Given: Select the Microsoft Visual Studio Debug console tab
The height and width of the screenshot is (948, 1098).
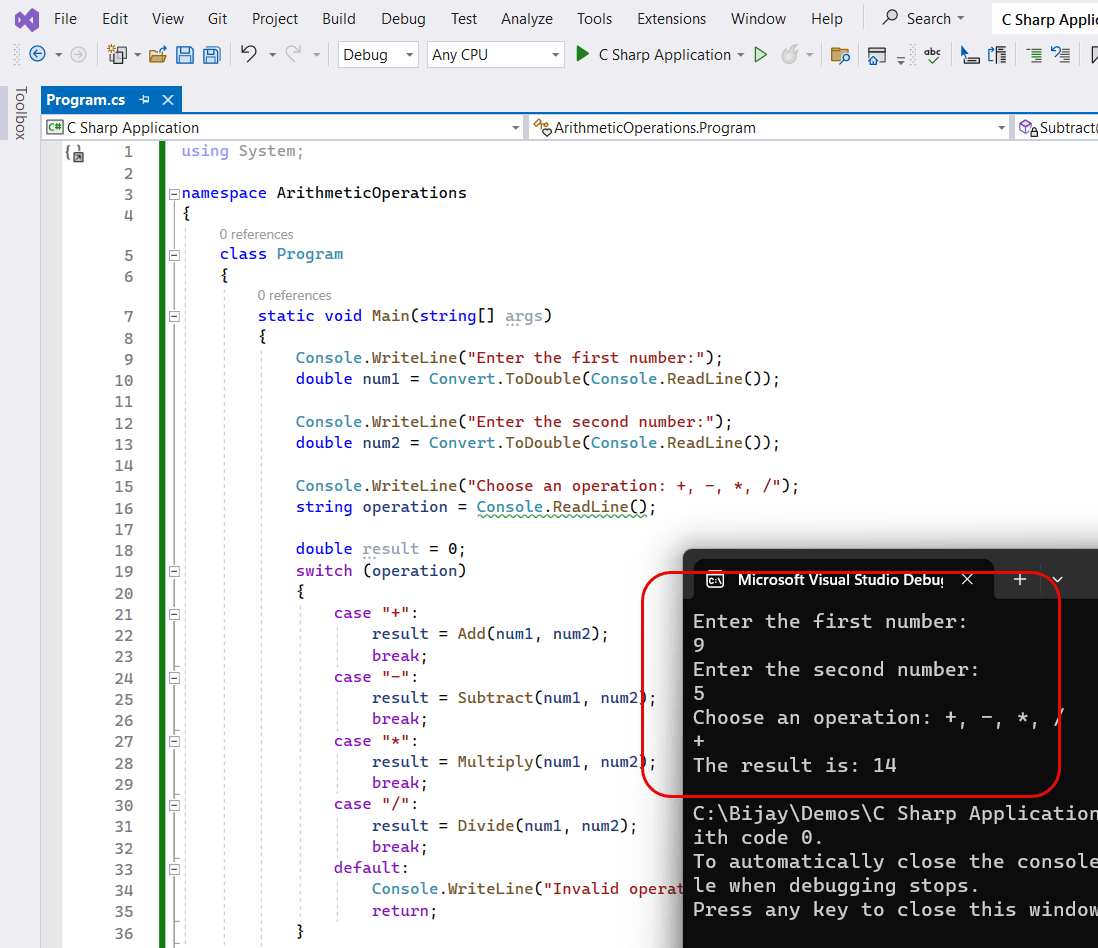Looking at the screenshot, I should (840, 580).
